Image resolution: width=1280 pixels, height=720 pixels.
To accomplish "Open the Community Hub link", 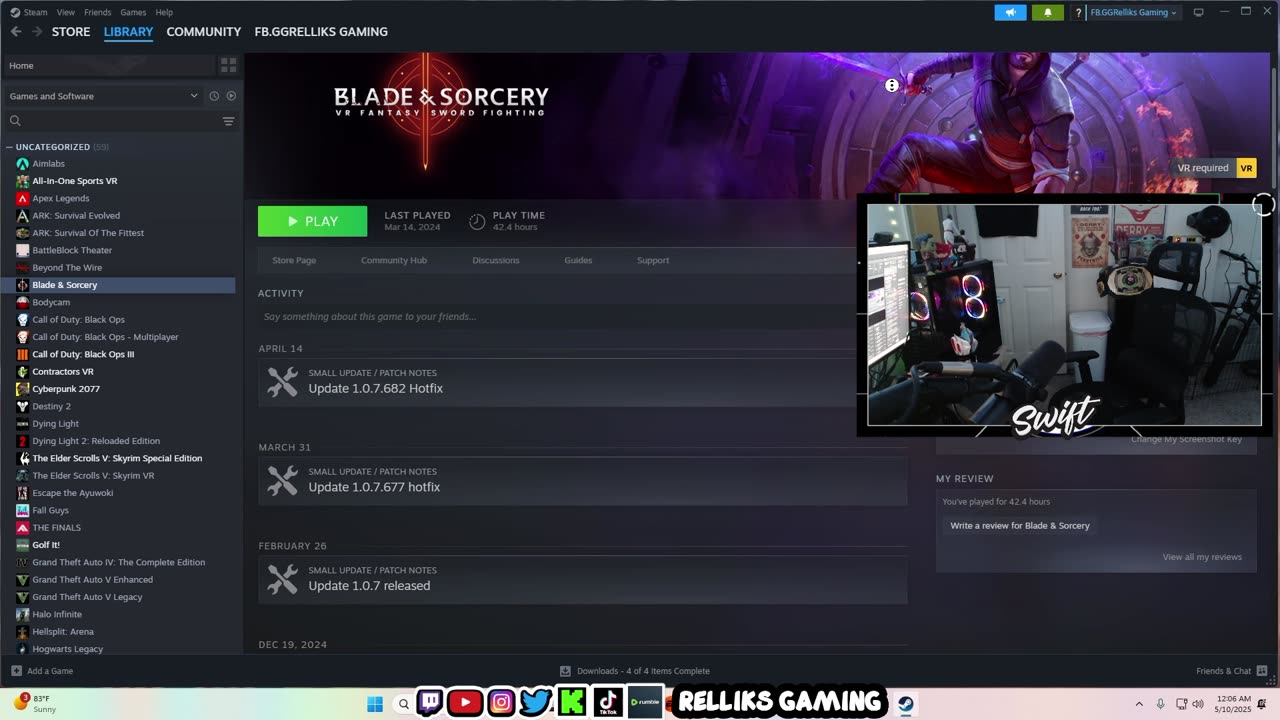I will pyautogui.click(x=394, y=260).
